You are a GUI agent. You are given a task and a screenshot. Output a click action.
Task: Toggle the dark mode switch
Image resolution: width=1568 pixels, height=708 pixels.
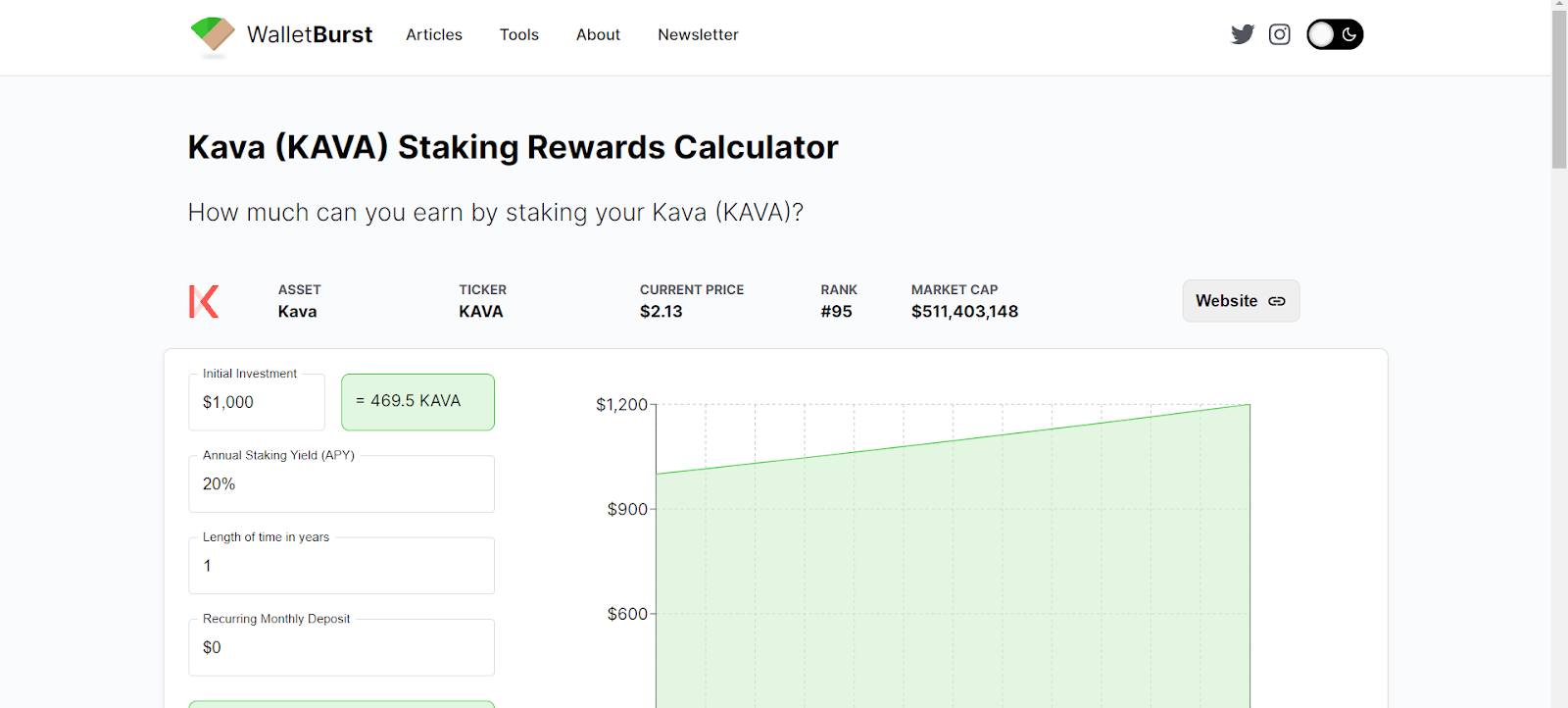[x=1335, y=34]
